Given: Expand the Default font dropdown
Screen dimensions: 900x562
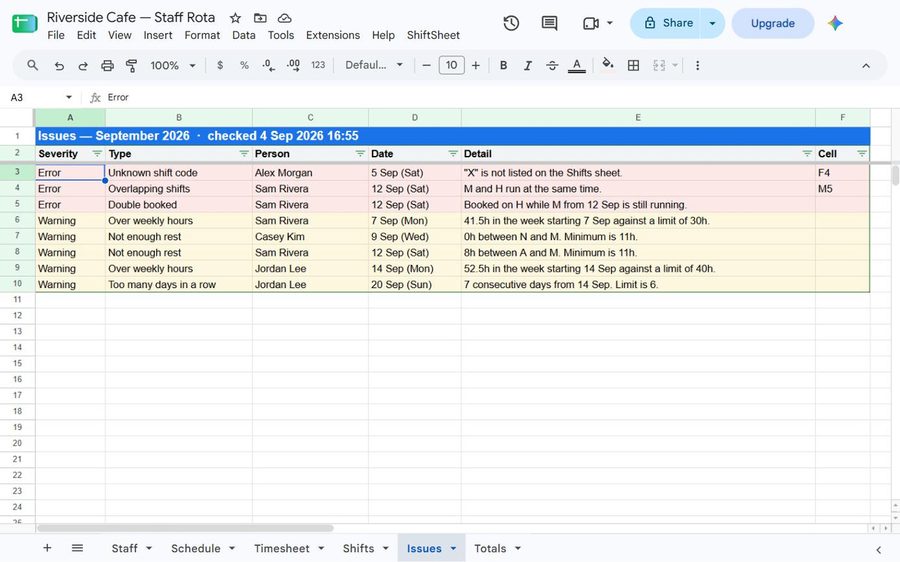Looking at the screenshot, I should pos(374,65).
